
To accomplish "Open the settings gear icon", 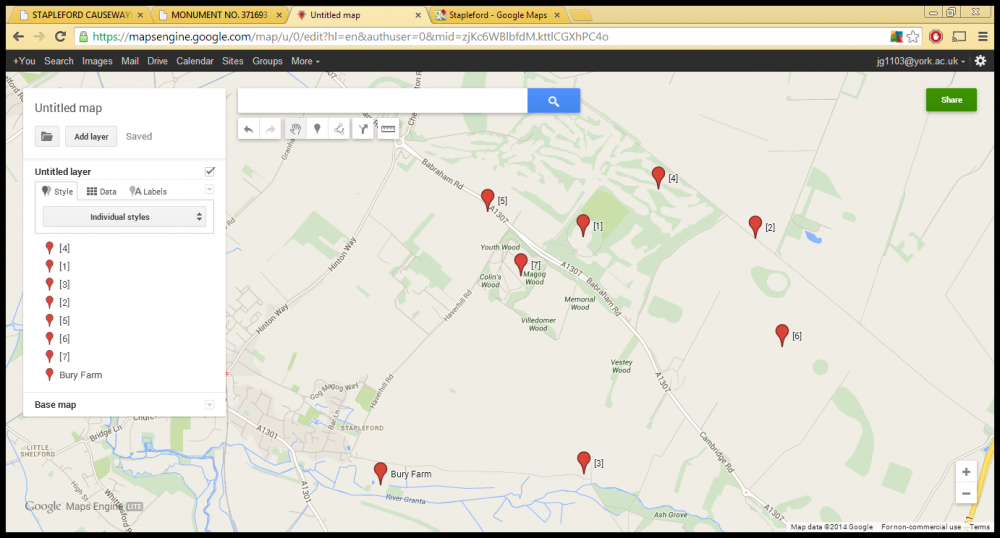I will [x=980, y=61].
